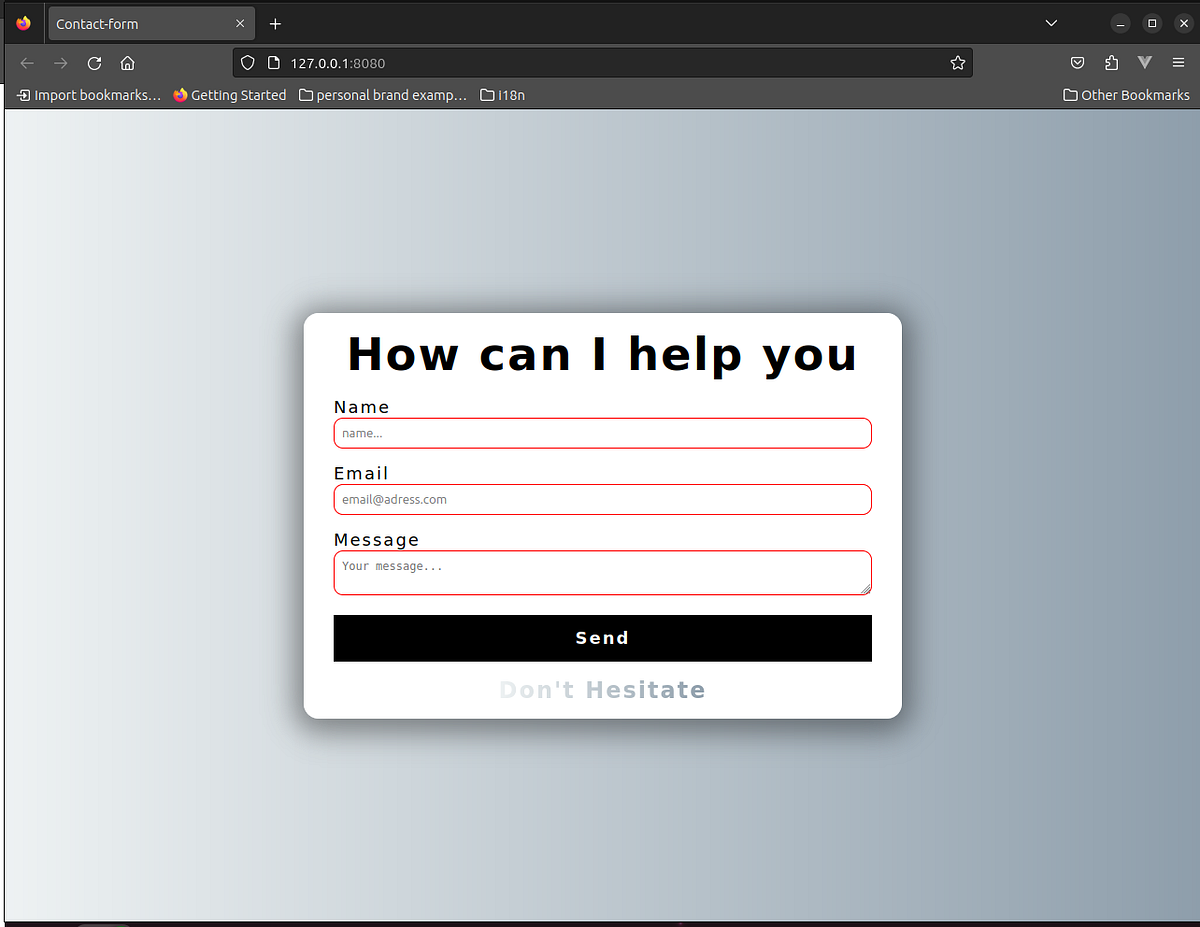Open a new browser tab
Viewport: 1200px width, 927px height.
[x=275, y=23]
